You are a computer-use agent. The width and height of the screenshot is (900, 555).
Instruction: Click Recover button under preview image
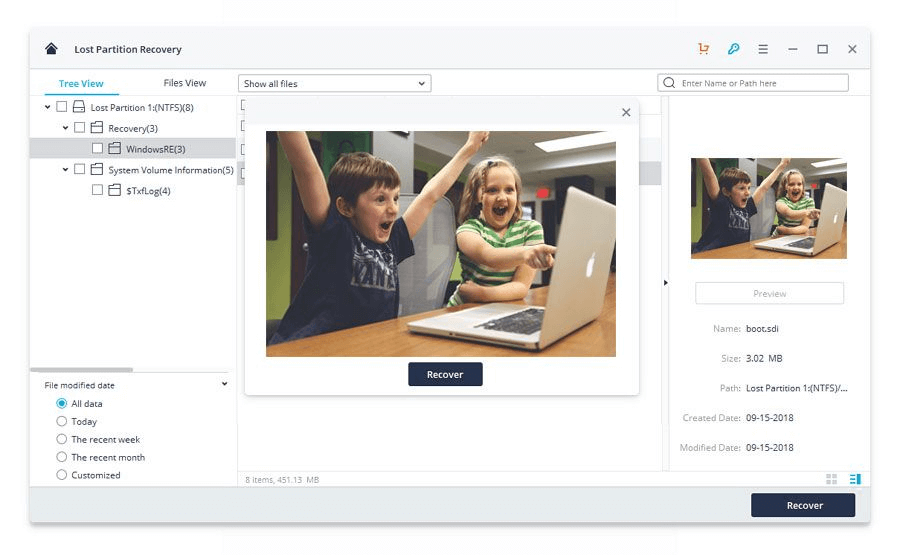445,374
